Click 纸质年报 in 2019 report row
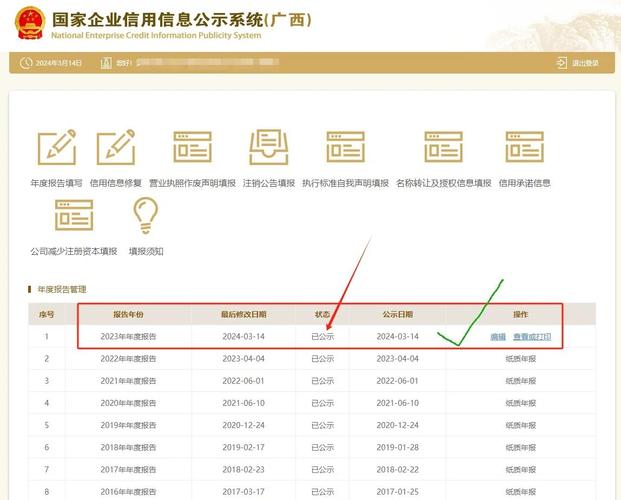The image size is (621, 500). [x=520, y=426]
